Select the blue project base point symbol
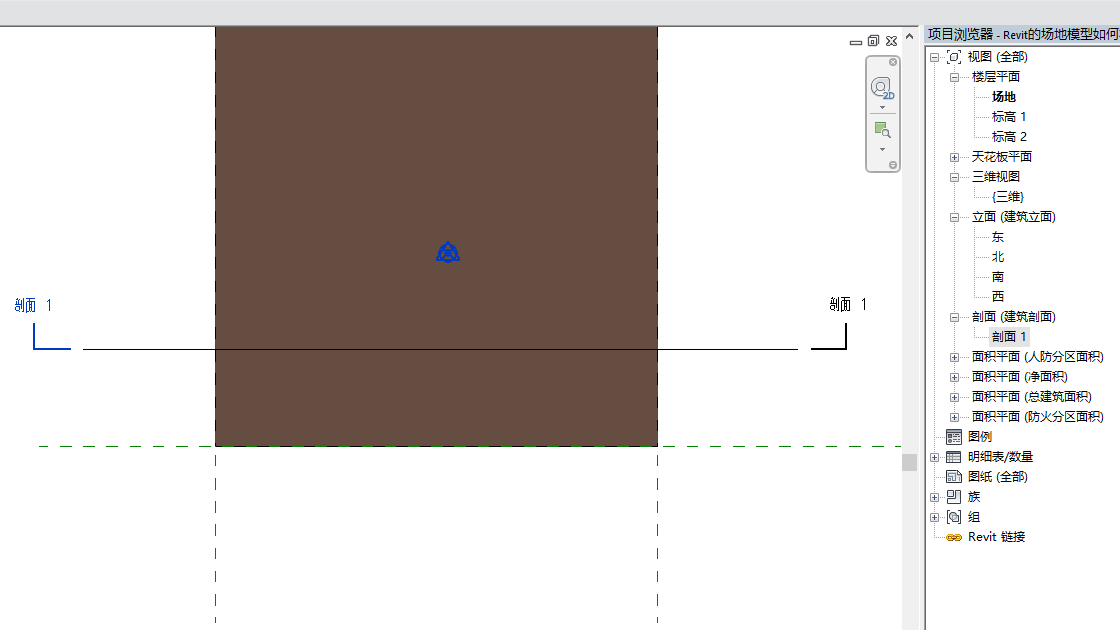The height and width of the screenshot is (630, 1120). 448,252
